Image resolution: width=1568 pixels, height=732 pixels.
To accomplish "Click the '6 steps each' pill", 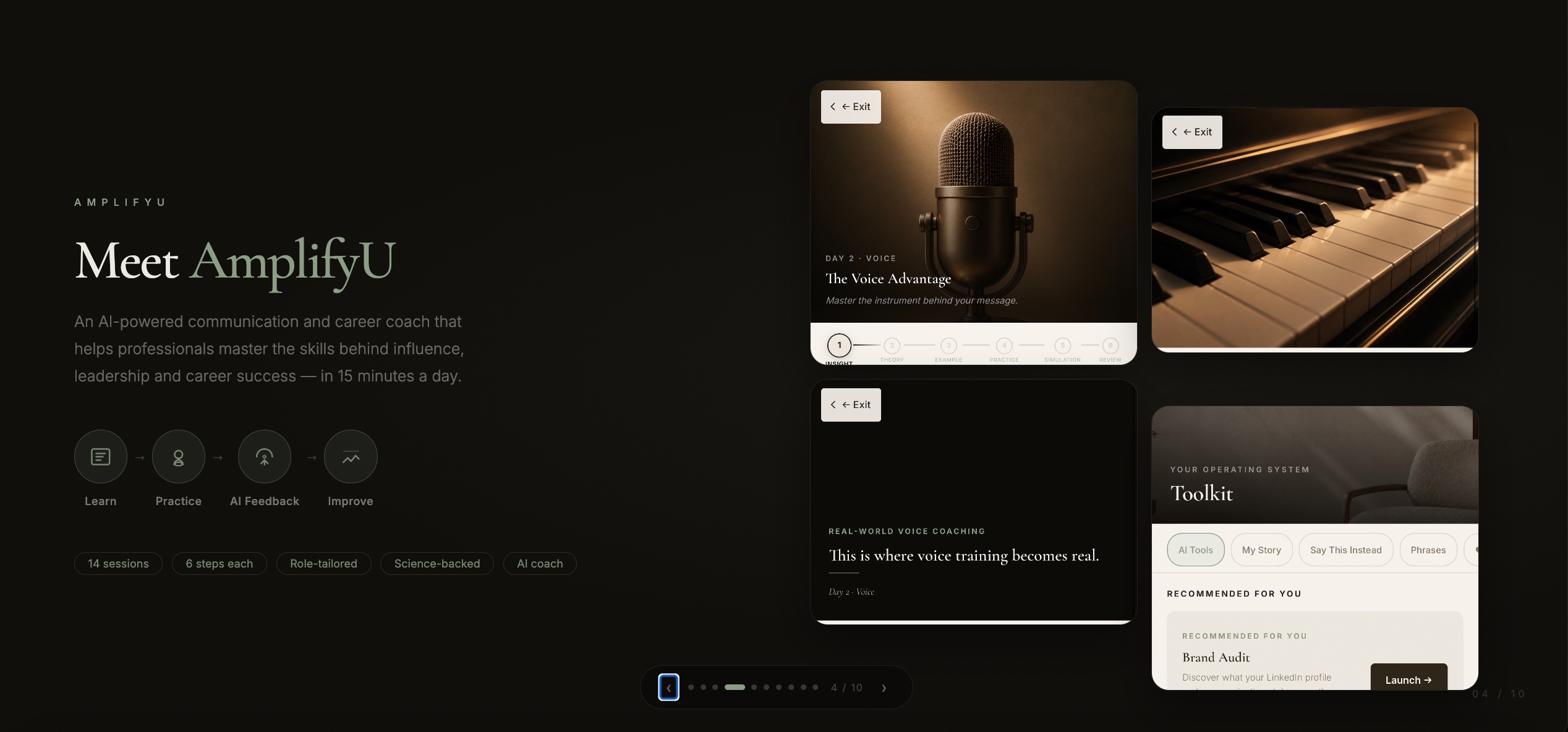I will click(219, 563).
